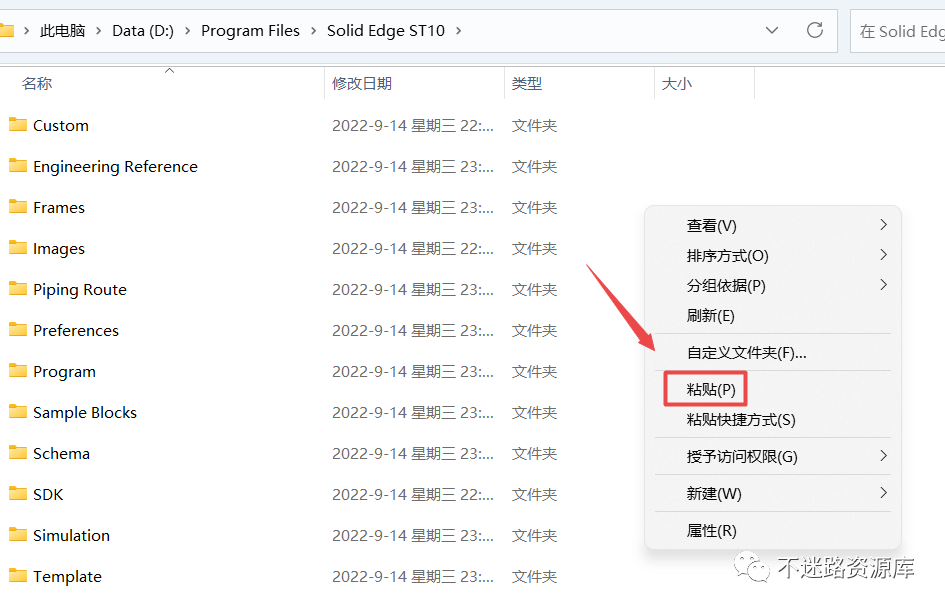Sort files by the 类型 column header
945x609 pixels.
coord(527,83)
